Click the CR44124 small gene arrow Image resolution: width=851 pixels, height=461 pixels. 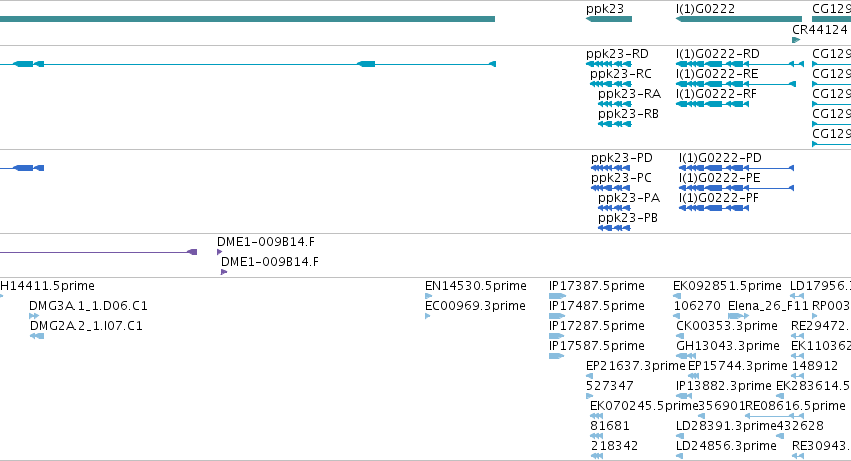(796, 40)
